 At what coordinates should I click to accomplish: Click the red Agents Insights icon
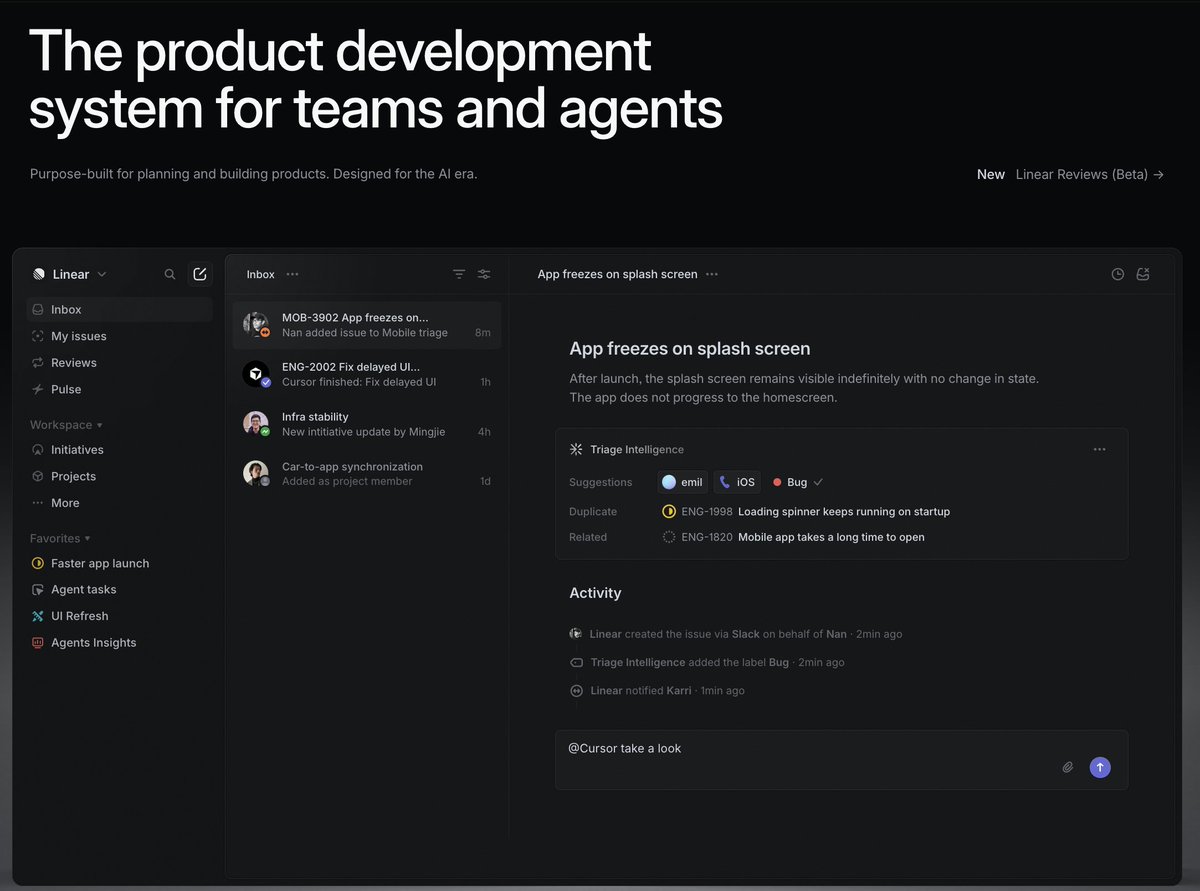pos(38,643)
